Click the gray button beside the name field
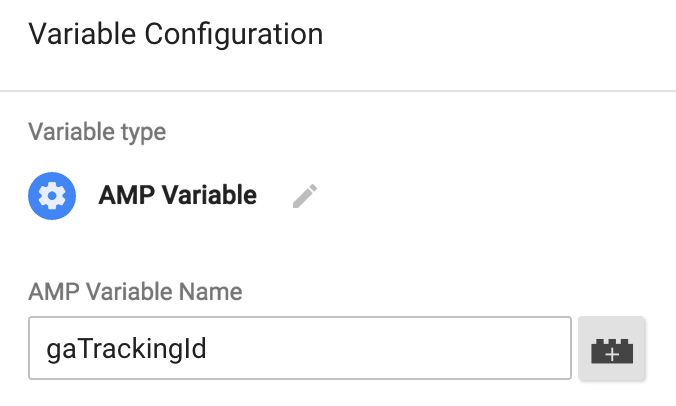 (x=612, y=349)
